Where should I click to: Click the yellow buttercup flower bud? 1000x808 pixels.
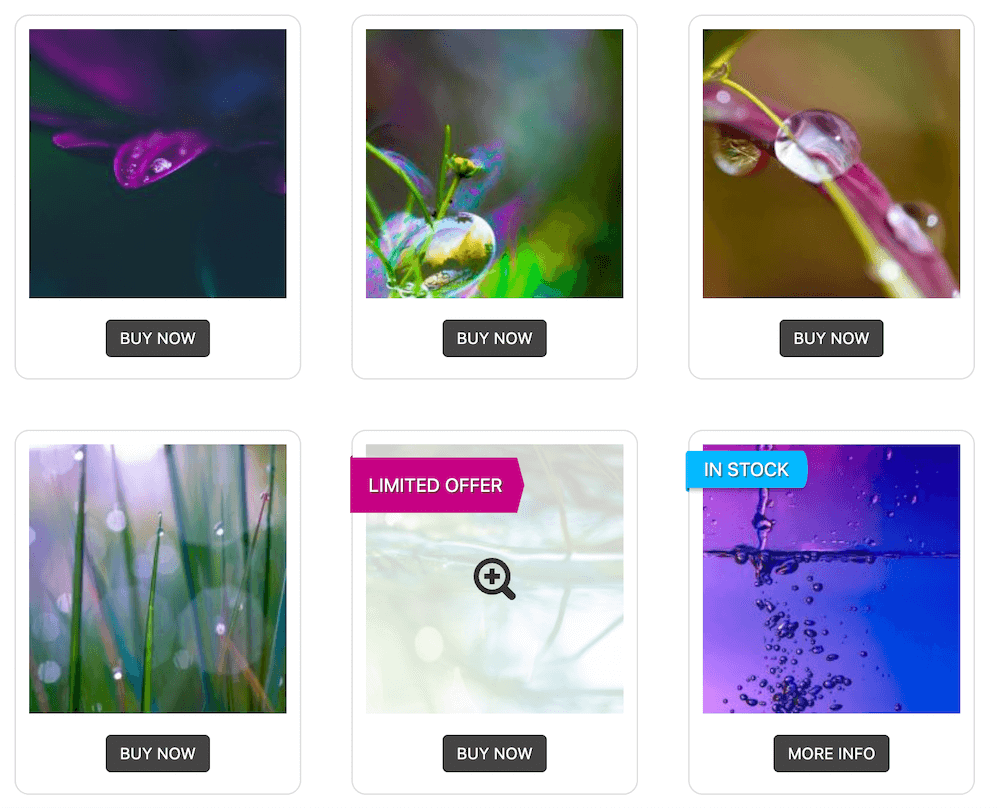467,167
